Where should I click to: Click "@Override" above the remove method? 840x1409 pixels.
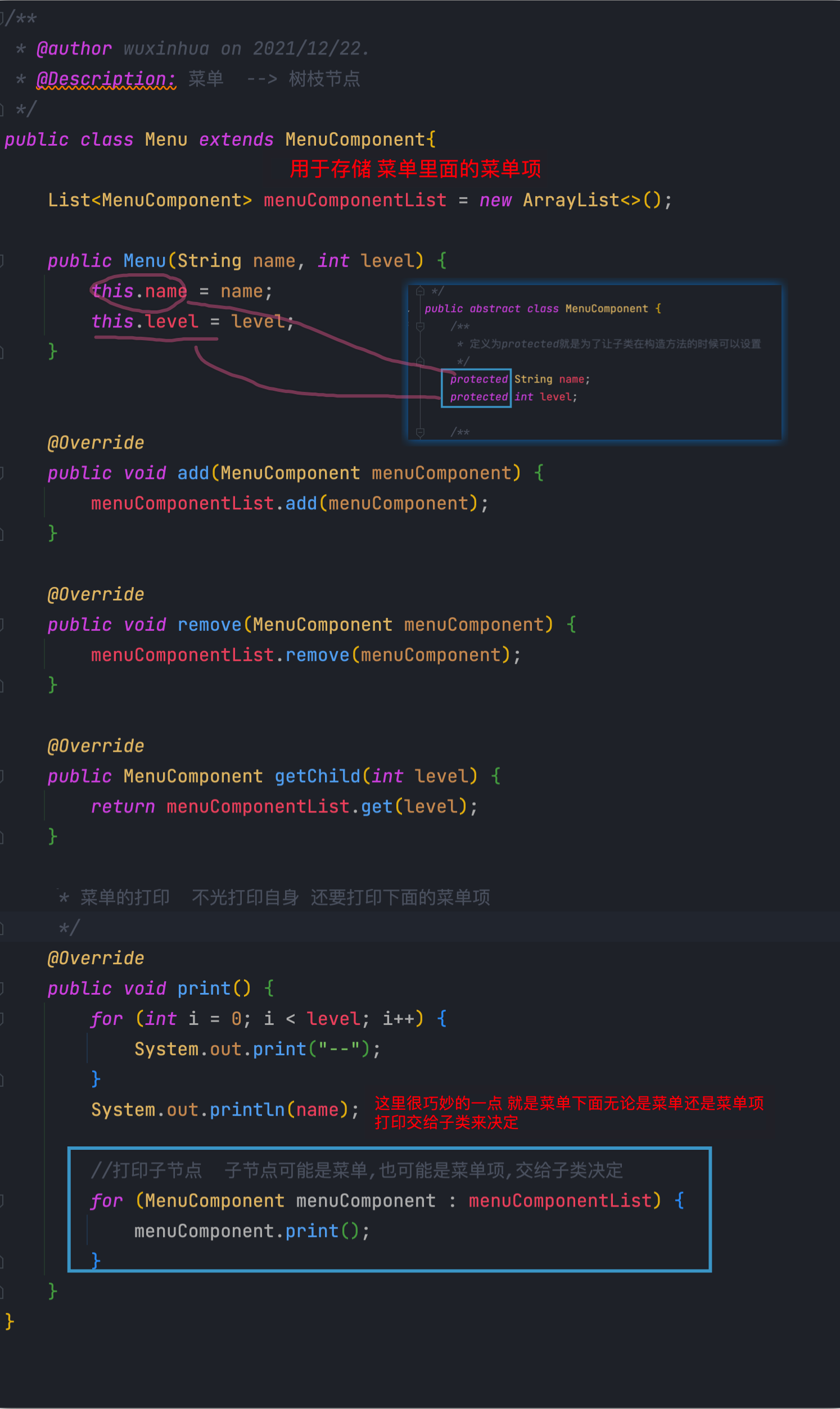[96, 594]
